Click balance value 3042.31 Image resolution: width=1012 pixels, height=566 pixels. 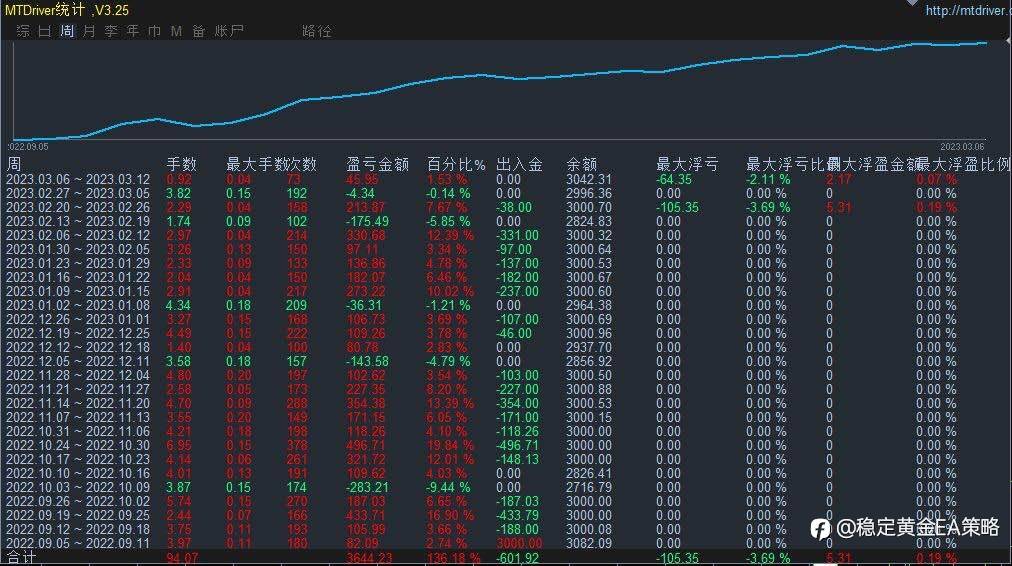(589, 179)
